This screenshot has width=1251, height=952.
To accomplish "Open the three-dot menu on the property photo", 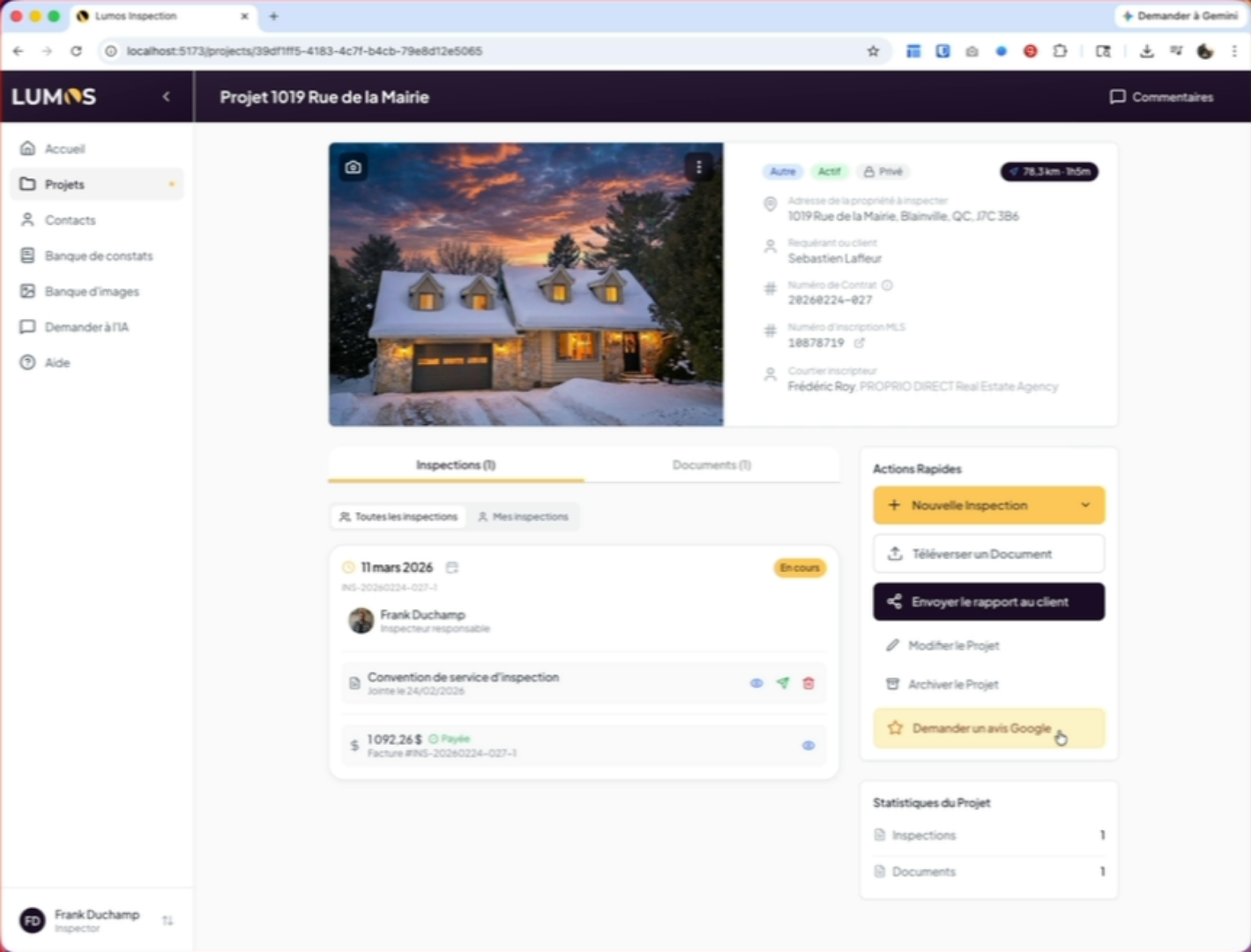I will (x=698, y=167).
